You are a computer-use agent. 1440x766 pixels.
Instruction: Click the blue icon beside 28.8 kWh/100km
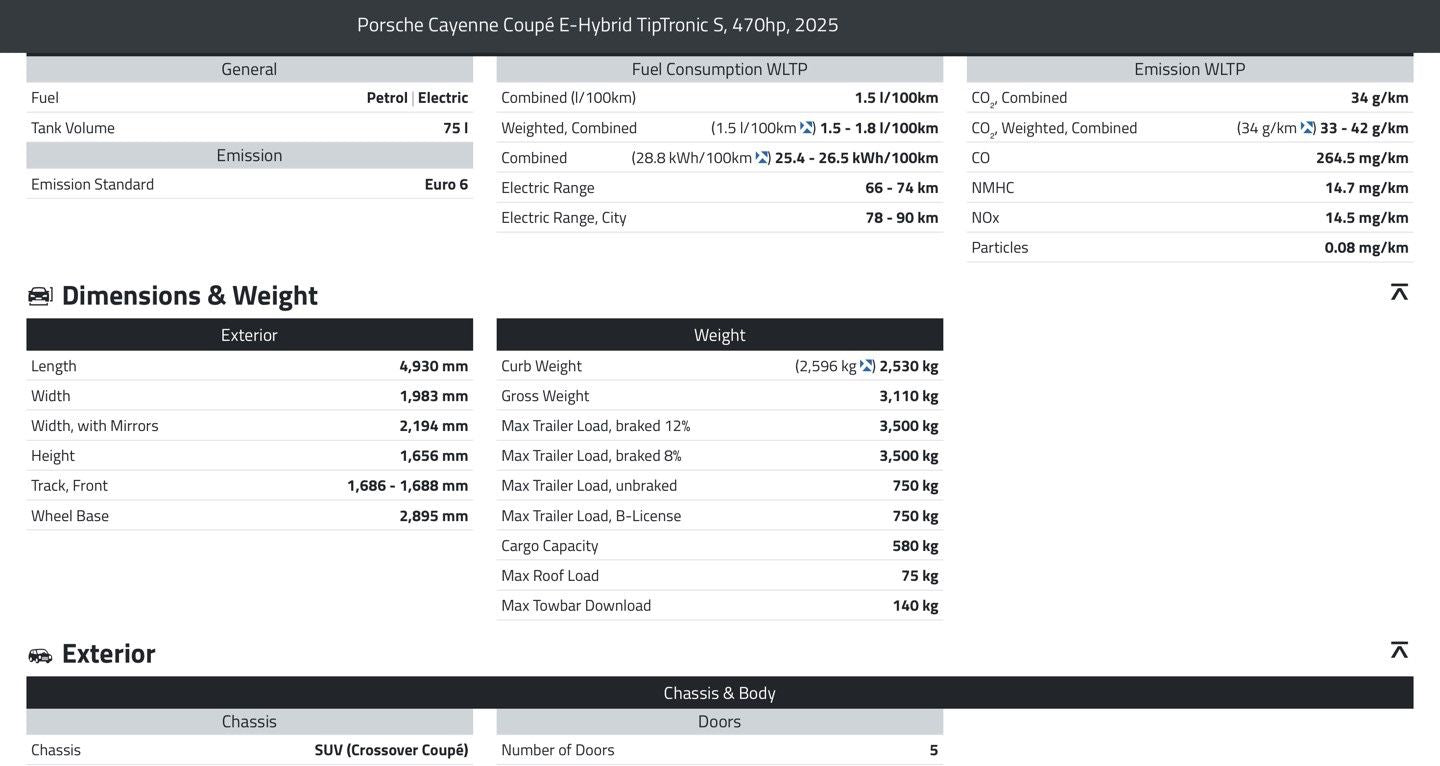coord(762,158)
